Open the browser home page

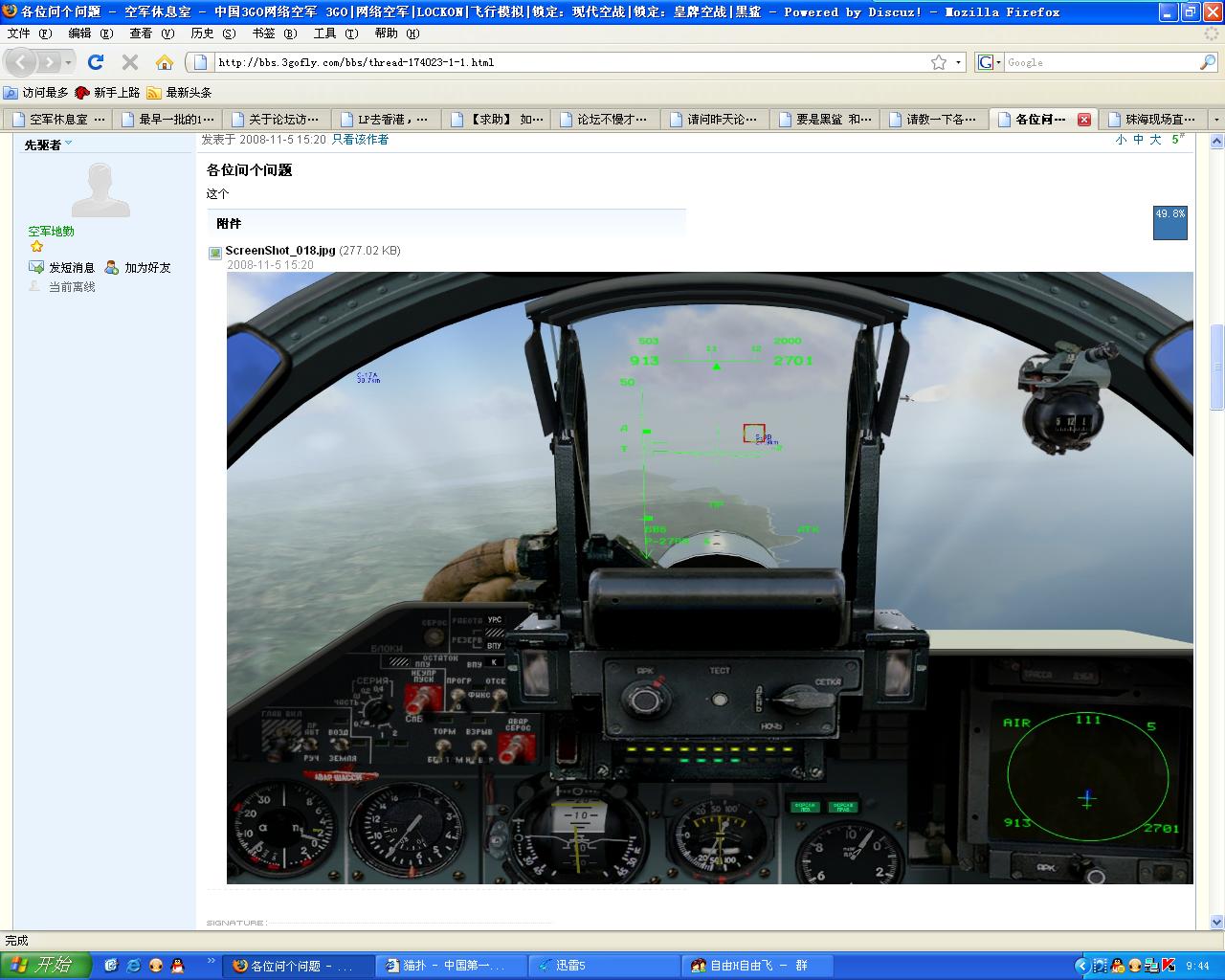(x=165, y=62)
